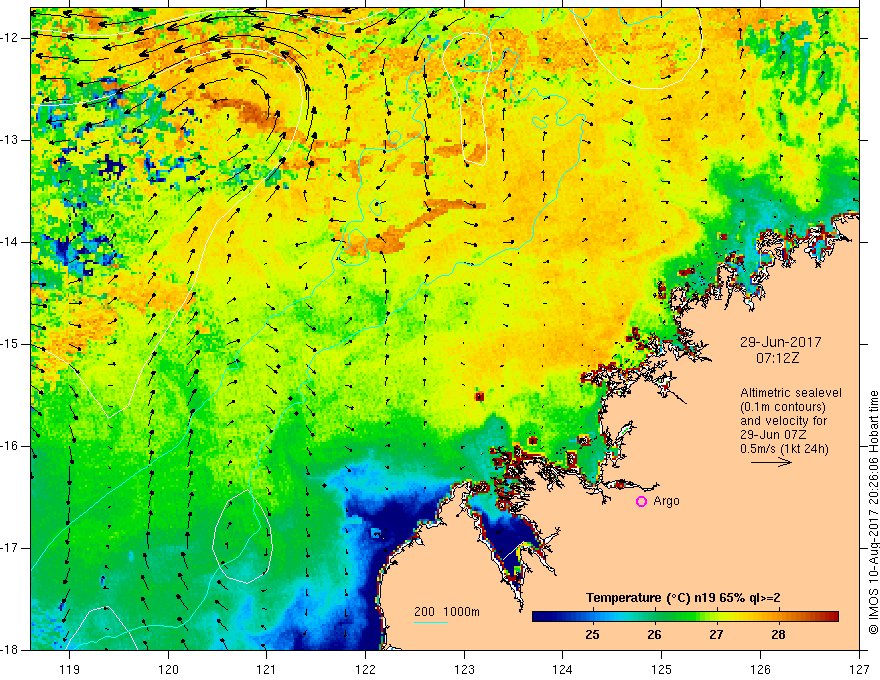Screen dimensions: 880x680
Task: Click longitude axis label '124'
Action: pyautogui.click(x=563, y=669)
